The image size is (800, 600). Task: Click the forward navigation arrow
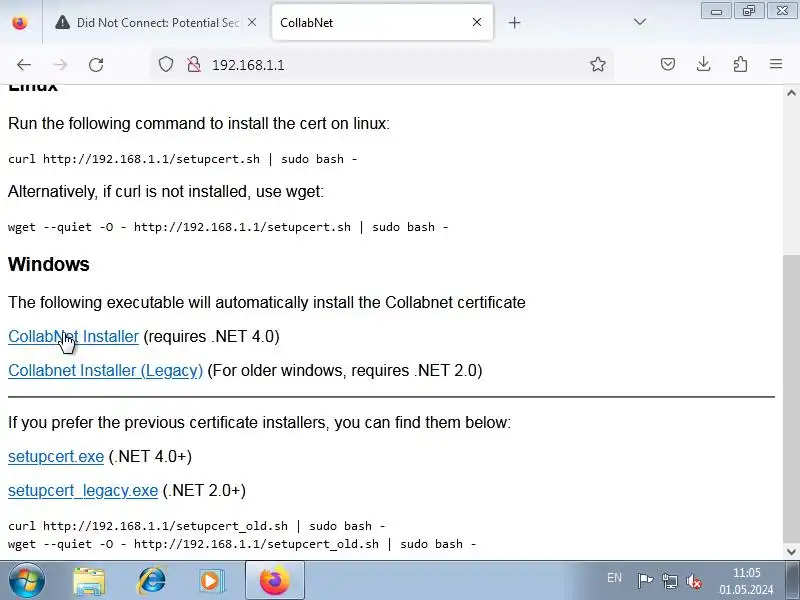pos(60,65)
